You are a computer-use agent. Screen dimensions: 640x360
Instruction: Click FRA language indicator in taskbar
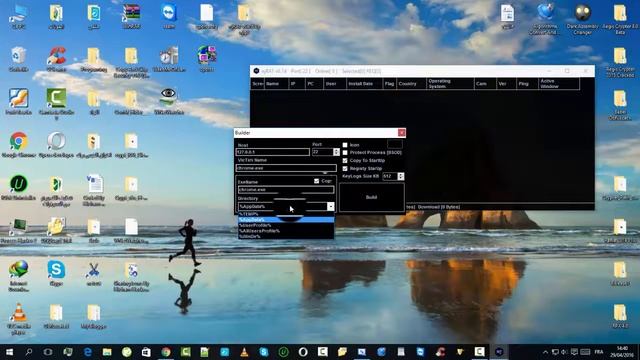coord(599,352)
